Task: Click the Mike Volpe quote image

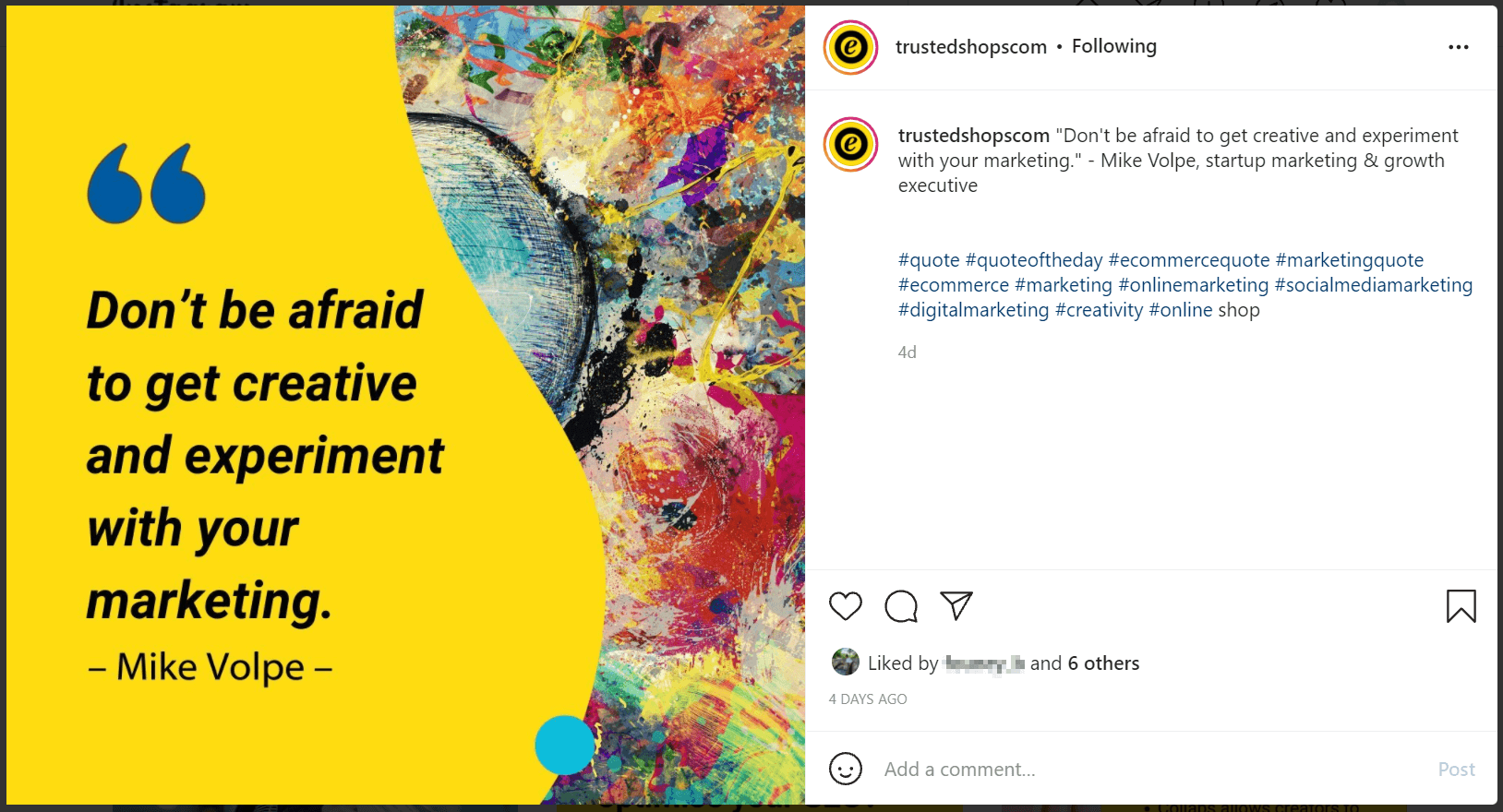Action: coord(406,405)
